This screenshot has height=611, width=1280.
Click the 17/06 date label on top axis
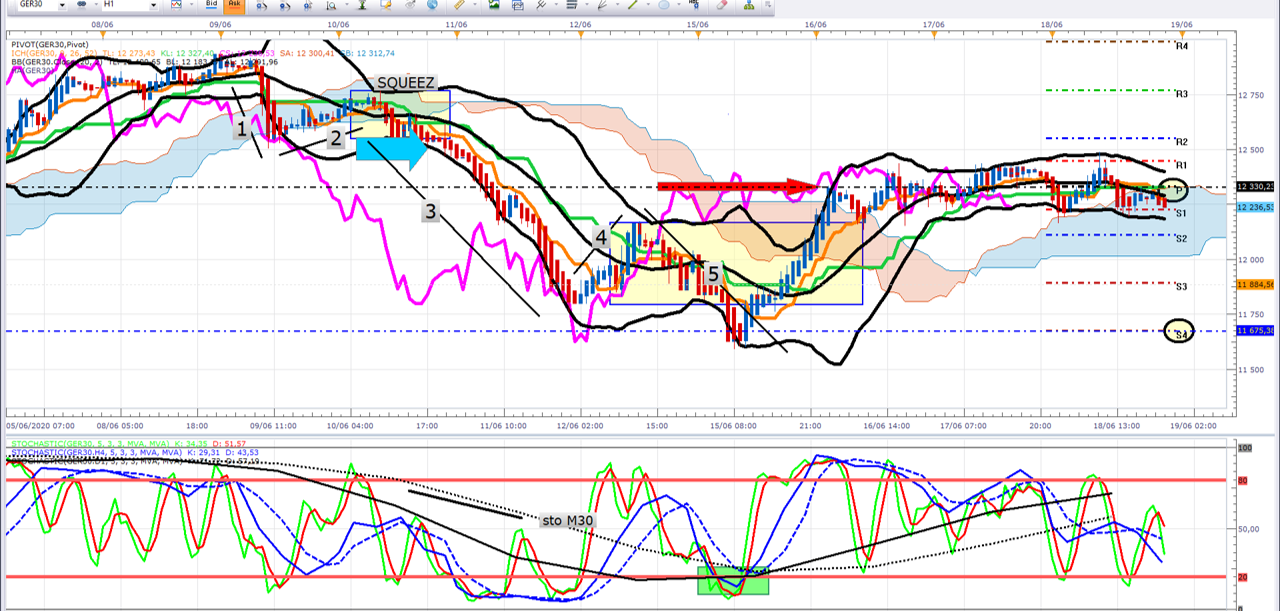coord(935,24)
